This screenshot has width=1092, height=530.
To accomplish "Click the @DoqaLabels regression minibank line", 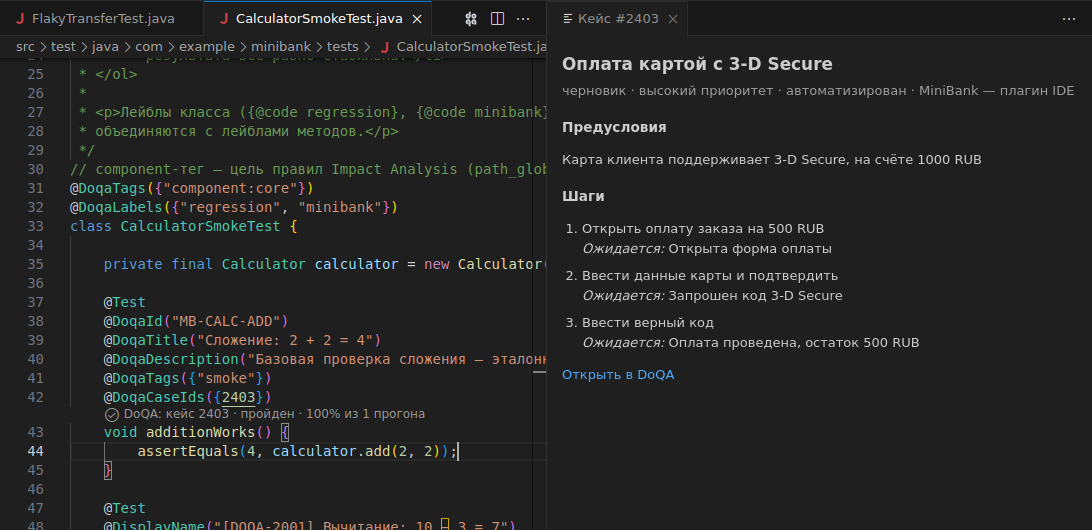I will [234, 208].
